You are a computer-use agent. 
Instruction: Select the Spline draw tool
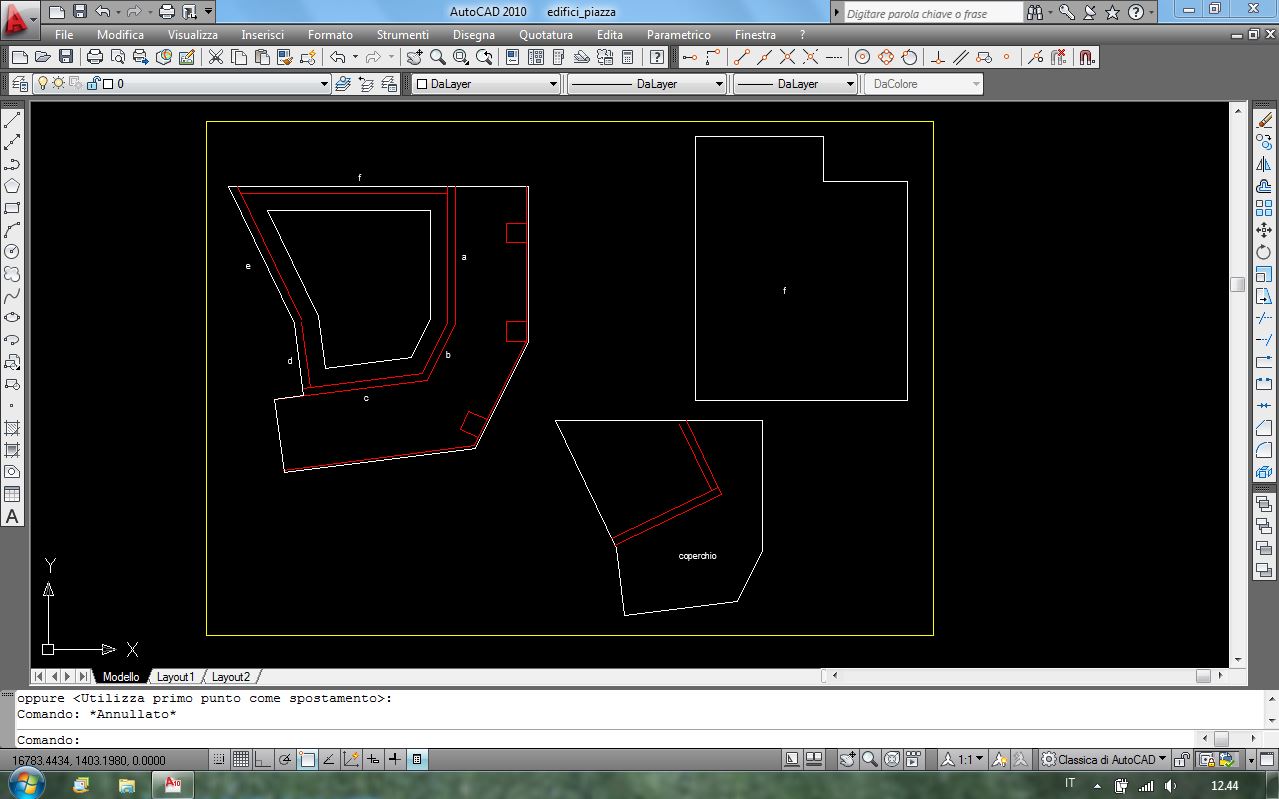coord(13,295)
